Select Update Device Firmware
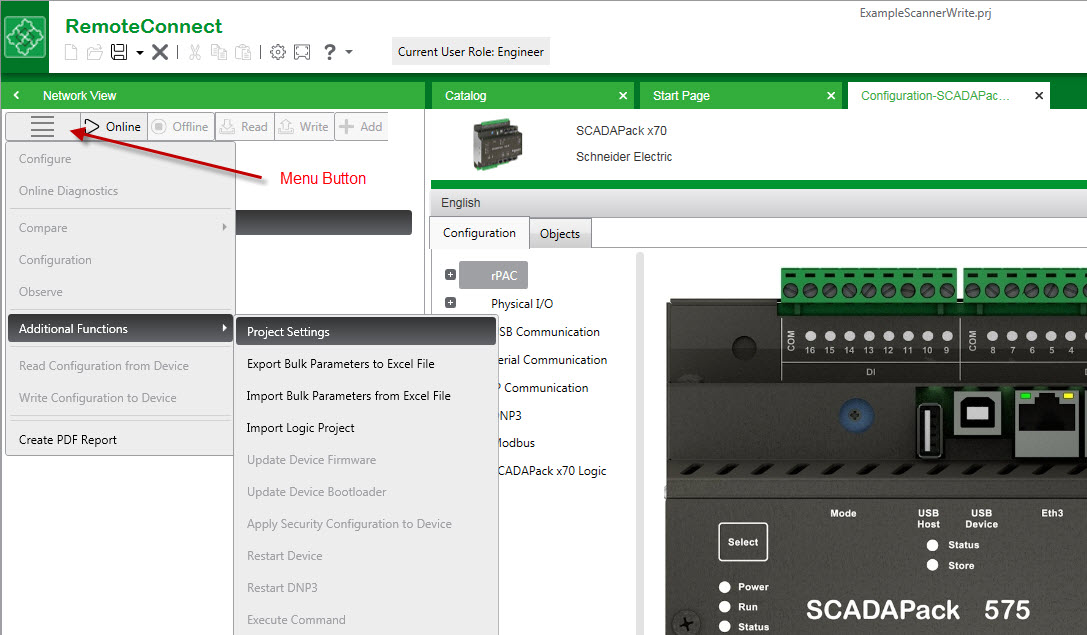Image resolution: width=1087 pixels, height=635 pixels. (366, 460)
